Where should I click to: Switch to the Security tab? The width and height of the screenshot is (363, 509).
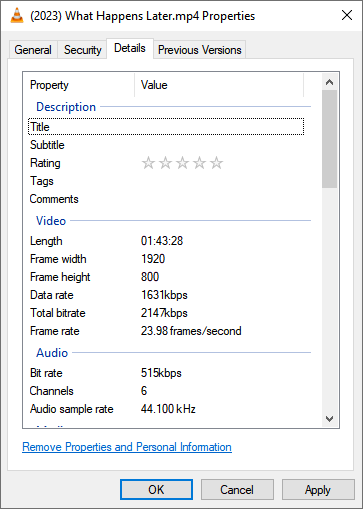pos(82,50)
